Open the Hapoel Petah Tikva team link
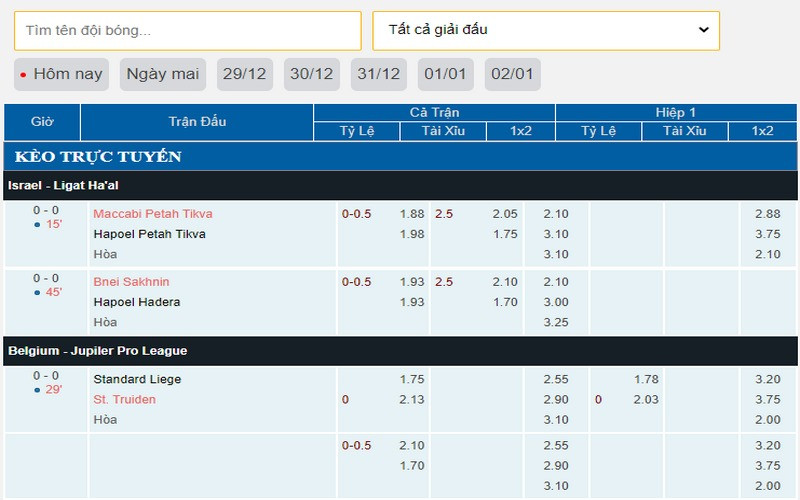 [x=150, y=234]
